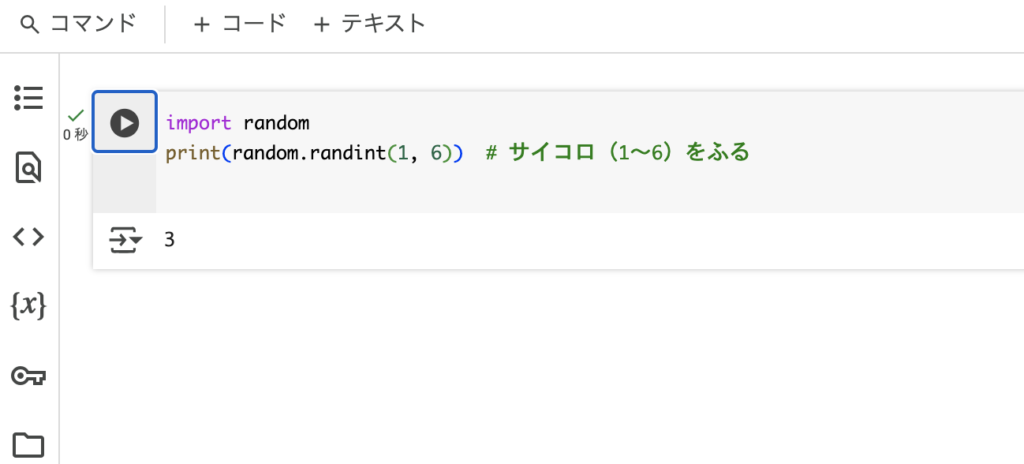Open the find and replace panel icon
The height and width of the screenshot is (464, 1024).
click(29, 168)
